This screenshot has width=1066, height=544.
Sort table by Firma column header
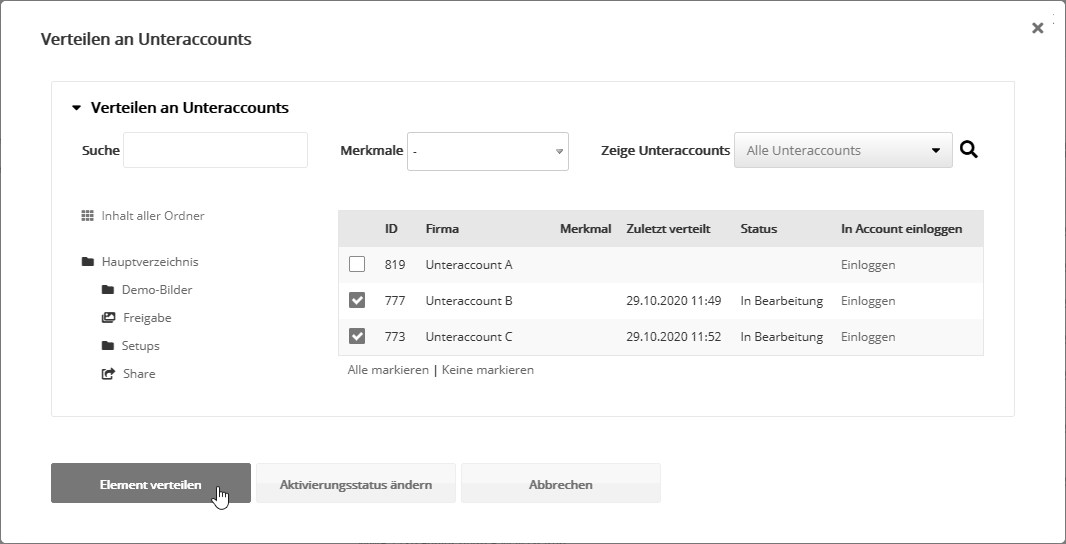442,229
